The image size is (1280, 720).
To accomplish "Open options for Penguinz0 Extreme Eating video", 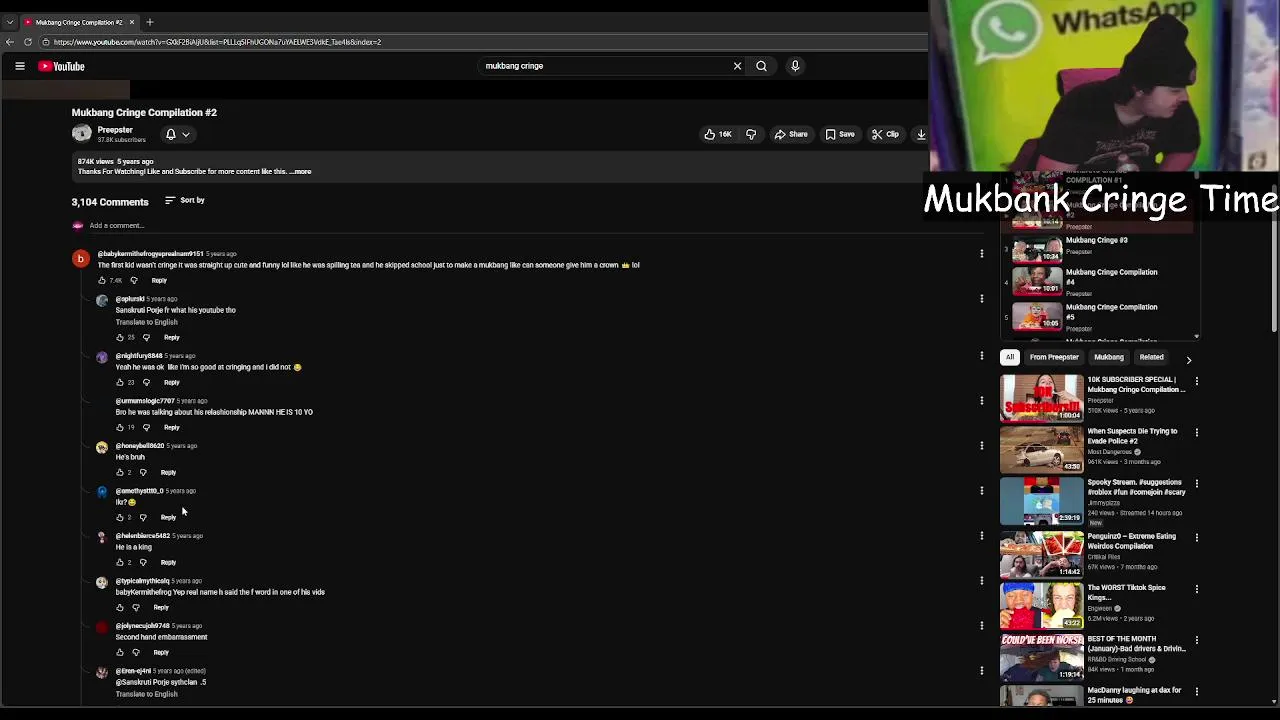I will coord(1196,537).
